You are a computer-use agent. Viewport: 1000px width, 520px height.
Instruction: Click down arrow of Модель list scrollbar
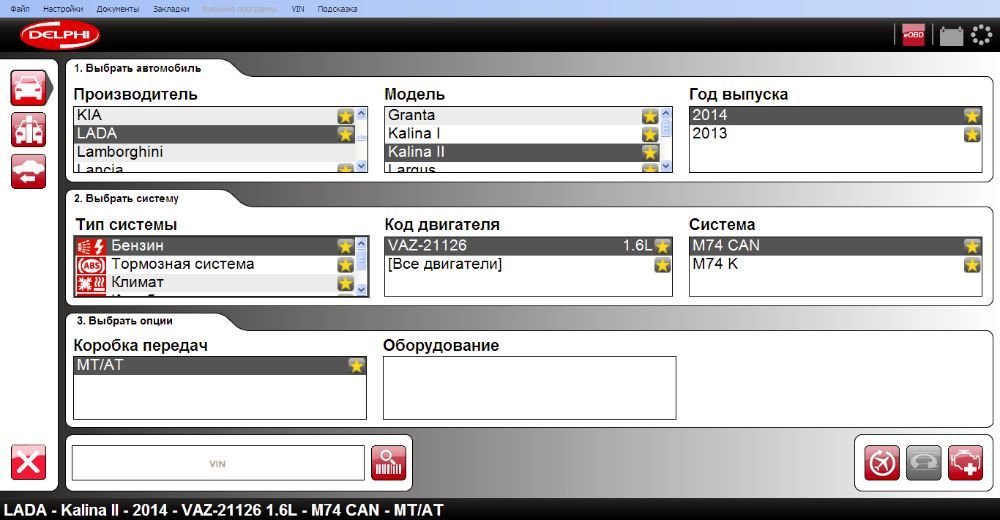[x=666, y=166]
